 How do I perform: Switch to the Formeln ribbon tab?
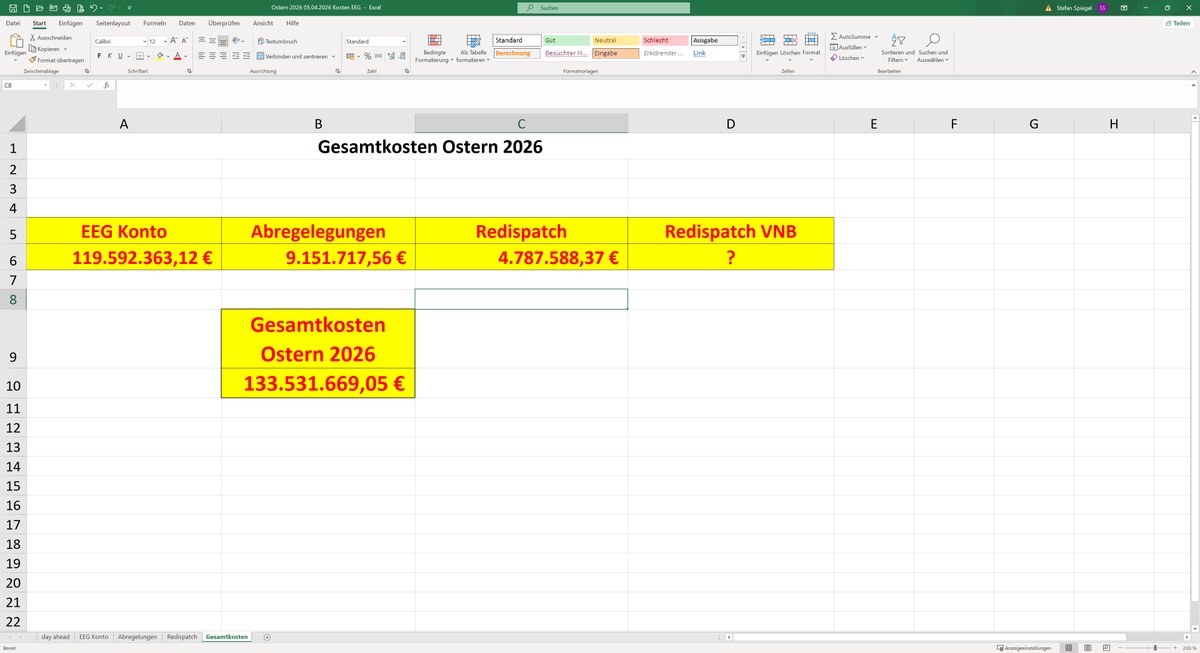click(x=154, y=23)
